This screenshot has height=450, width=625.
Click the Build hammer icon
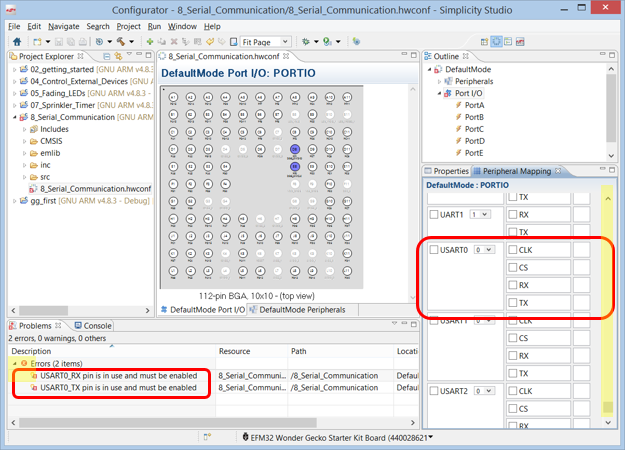tap(121, 41)
